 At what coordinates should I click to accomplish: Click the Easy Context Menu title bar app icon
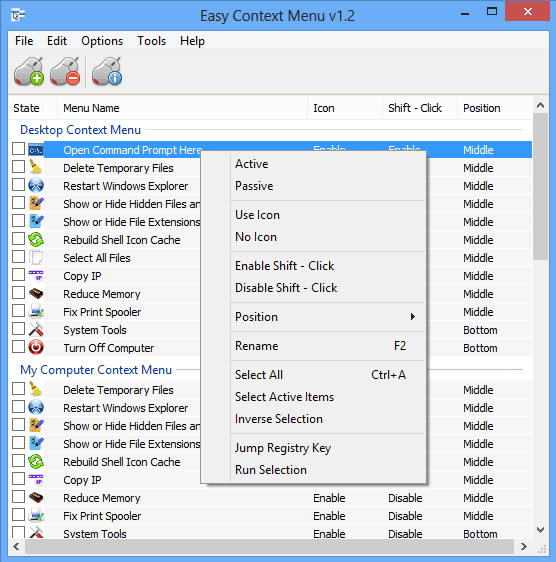pyautogui.click(x=18, y=15)
